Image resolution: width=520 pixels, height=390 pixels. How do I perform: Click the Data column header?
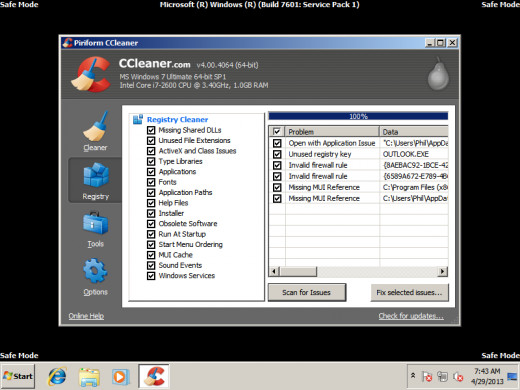[x=414, y=131]
